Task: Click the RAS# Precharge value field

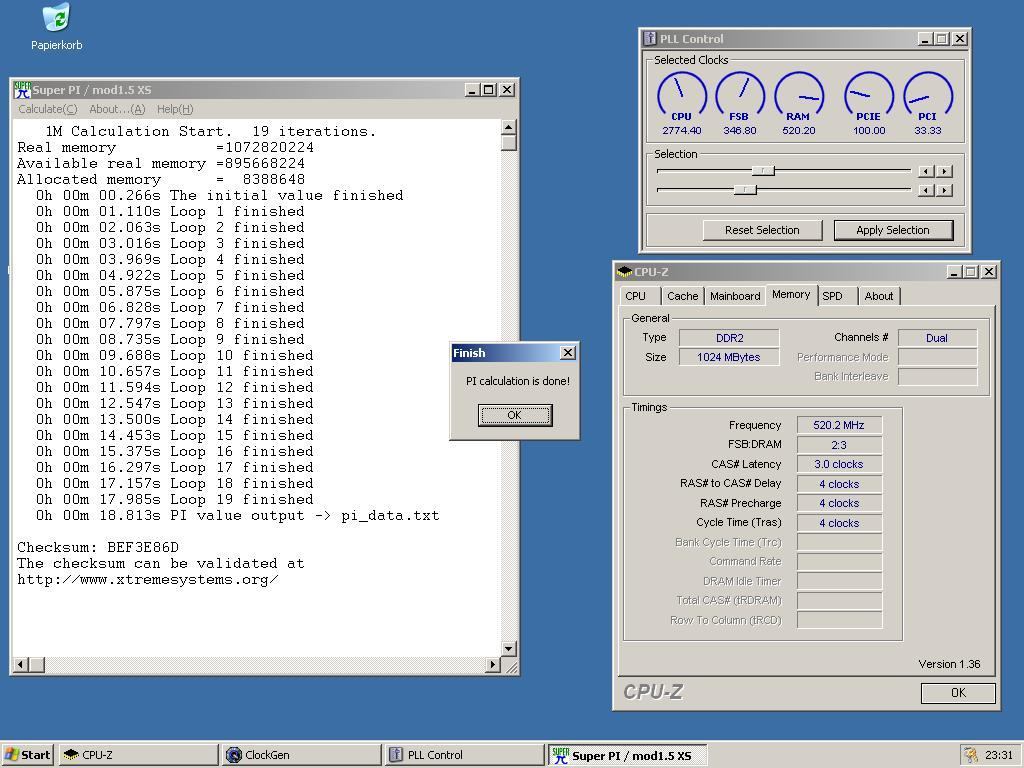Action: click(839, 504)
